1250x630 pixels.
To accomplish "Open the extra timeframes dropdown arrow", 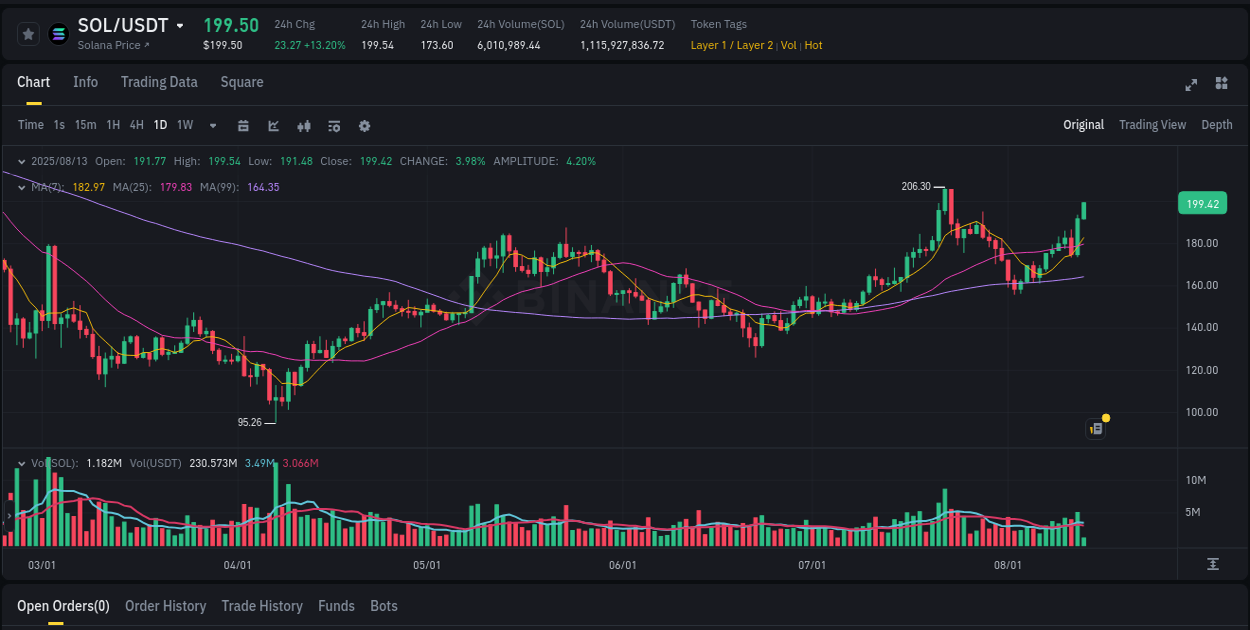I will click(x=212, y=125).
